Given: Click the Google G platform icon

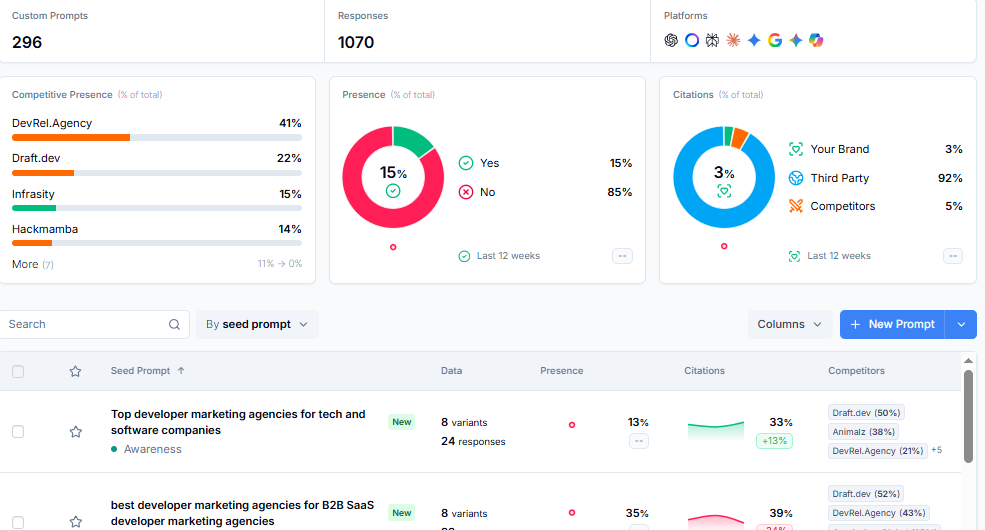Looking at the screenshot, I should tap(775, 40).
